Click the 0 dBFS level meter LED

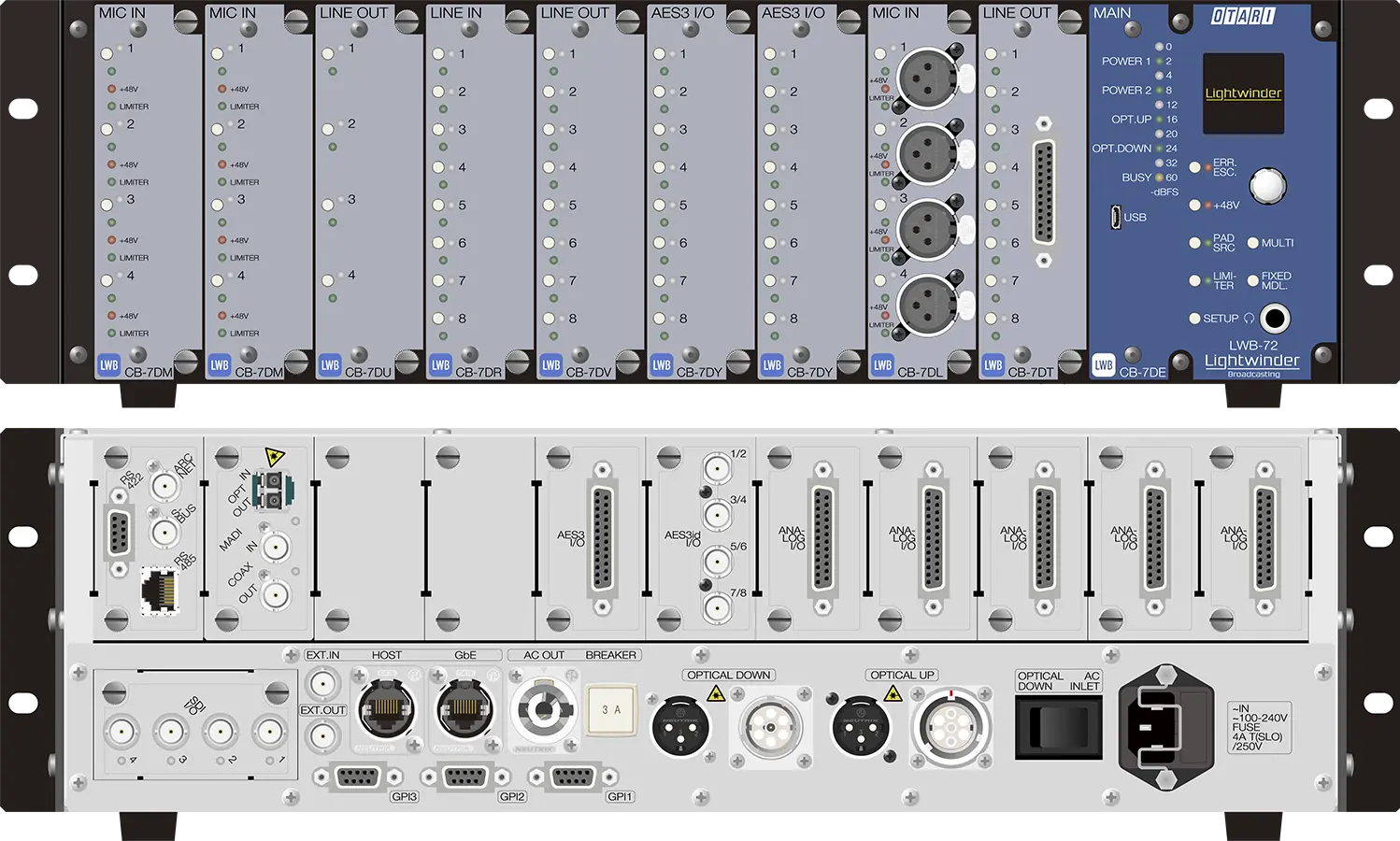tap(1159, 46)
